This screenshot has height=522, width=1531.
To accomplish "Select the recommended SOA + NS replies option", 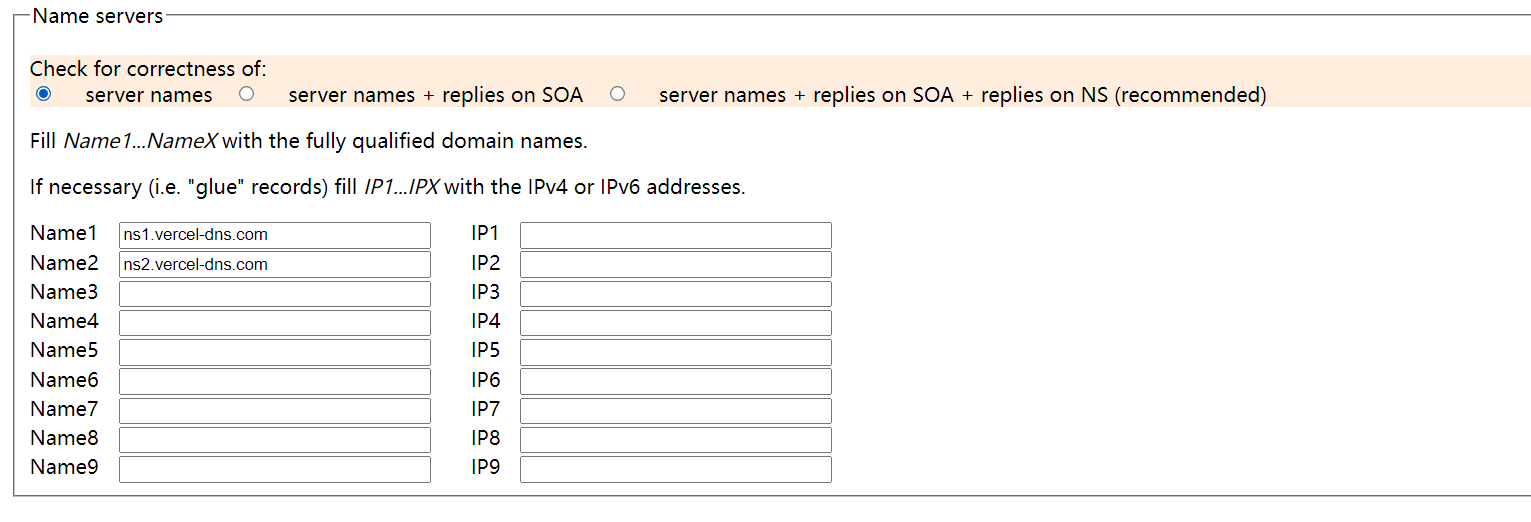I will [x=618, y=94].
